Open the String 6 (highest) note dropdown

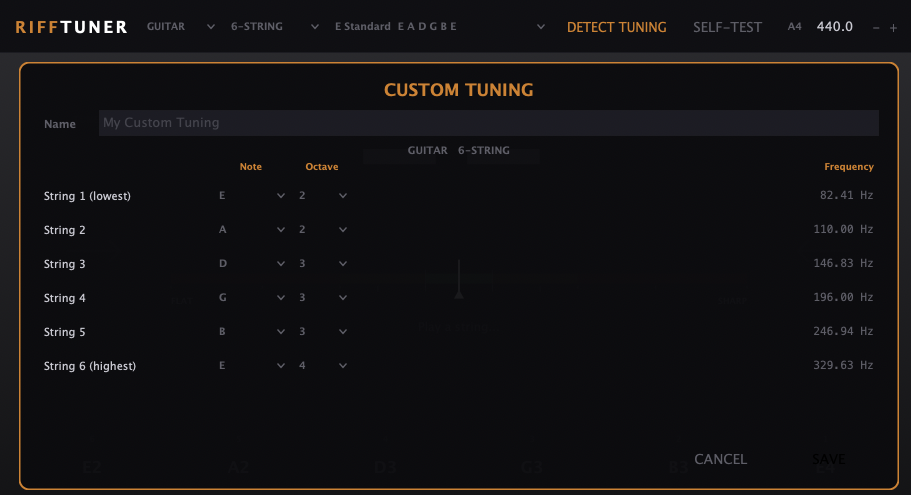coord(252,365)
